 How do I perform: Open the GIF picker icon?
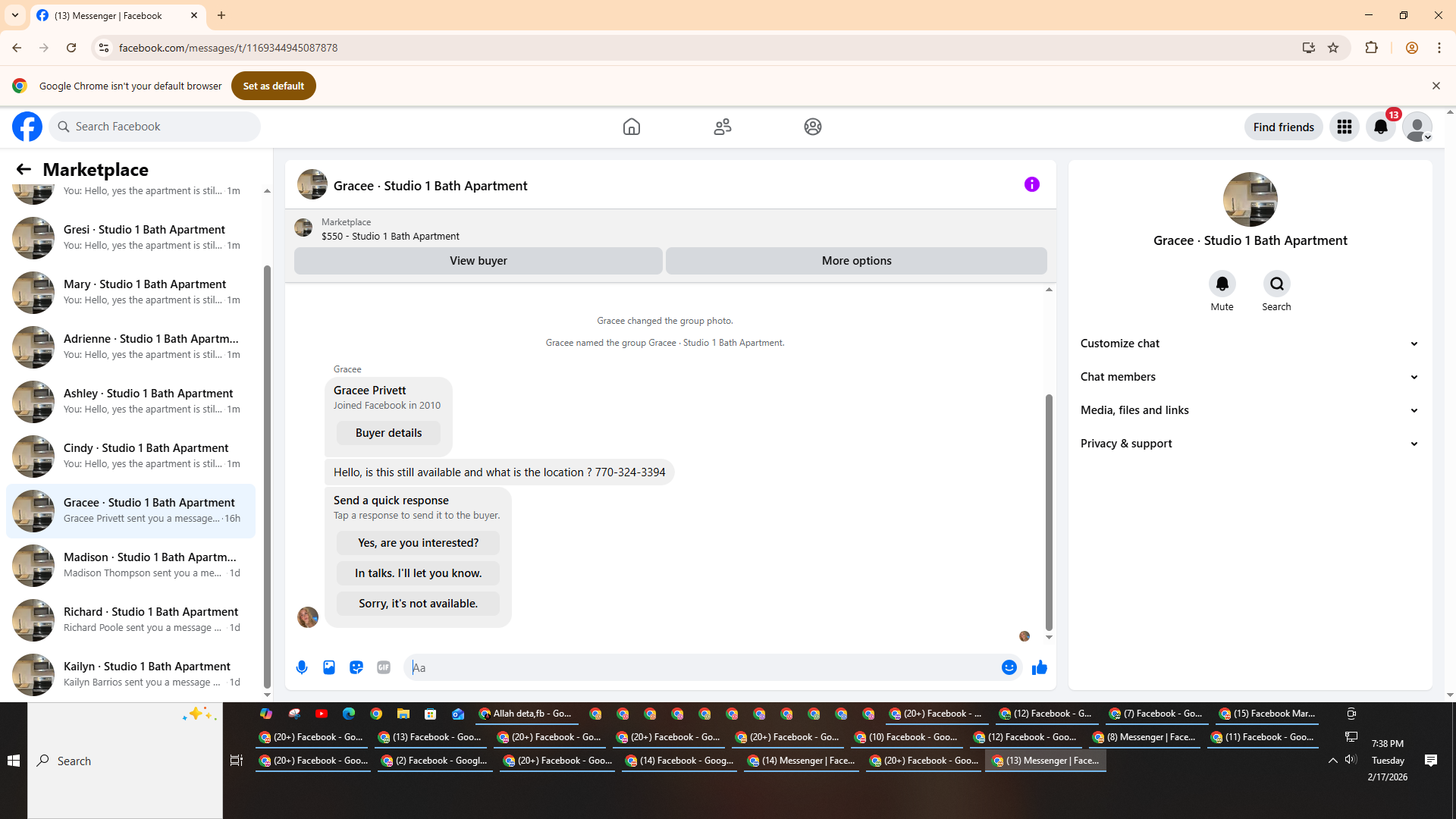coord(384,667)
